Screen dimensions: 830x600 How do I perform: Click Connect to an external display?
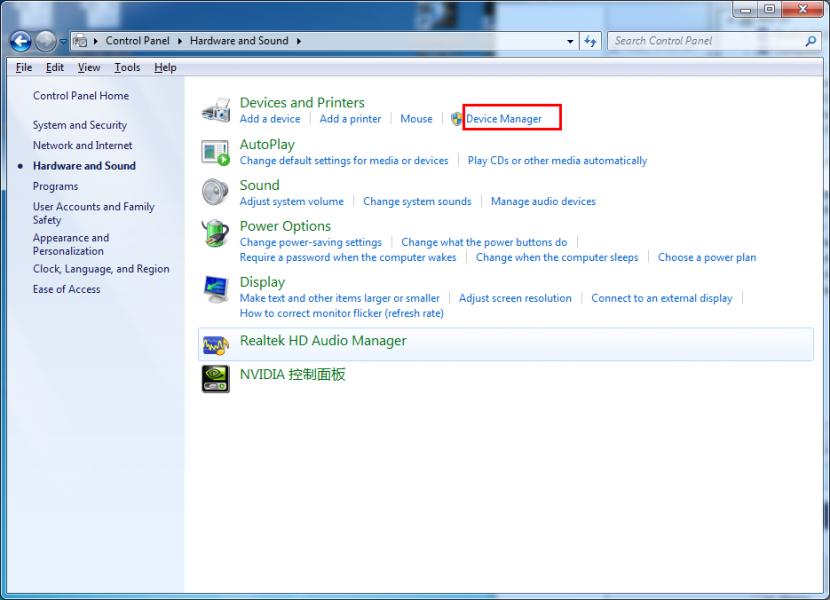pos(662,298)
